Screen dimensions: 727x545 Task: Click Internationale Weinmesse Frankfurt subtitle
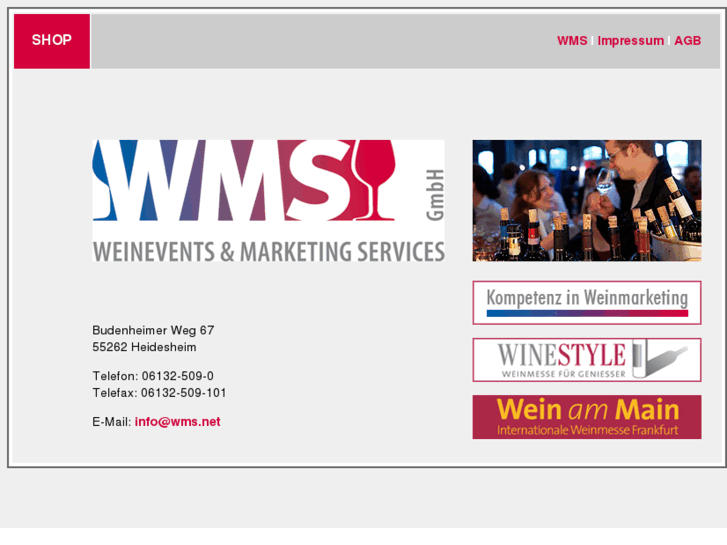[587, 430]
